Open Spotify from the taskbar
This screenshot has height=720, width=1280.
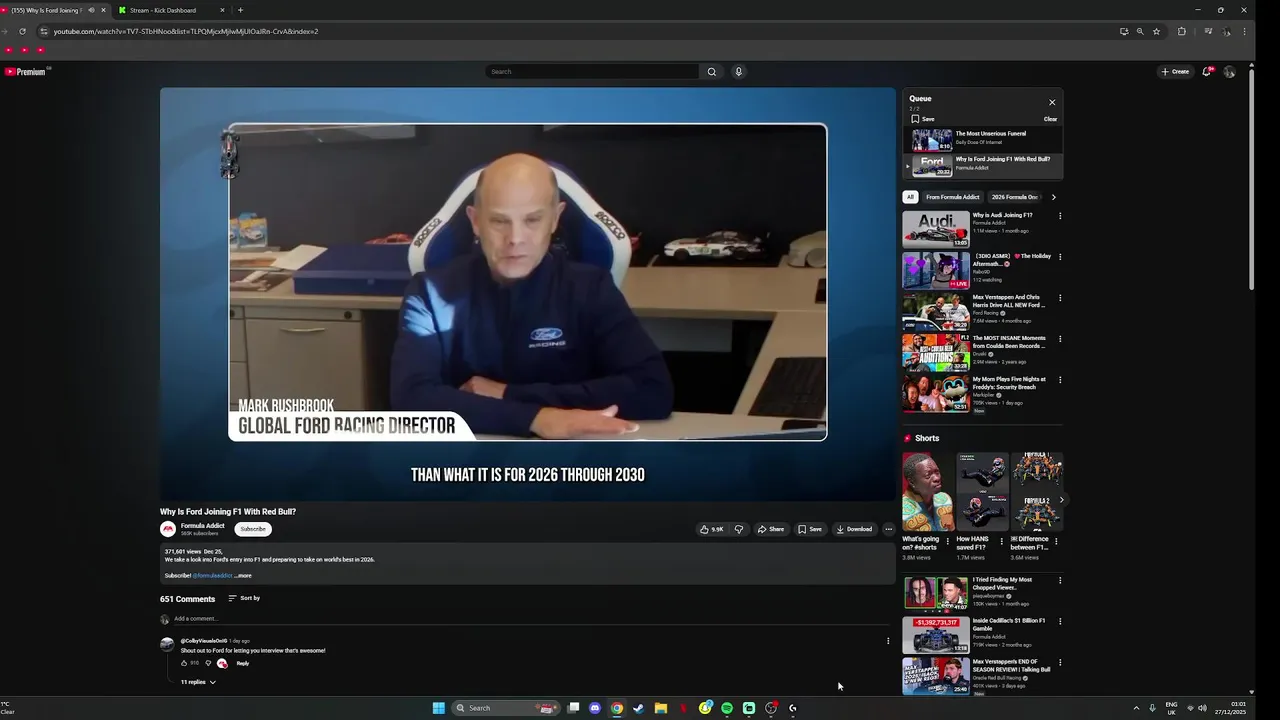727,708
